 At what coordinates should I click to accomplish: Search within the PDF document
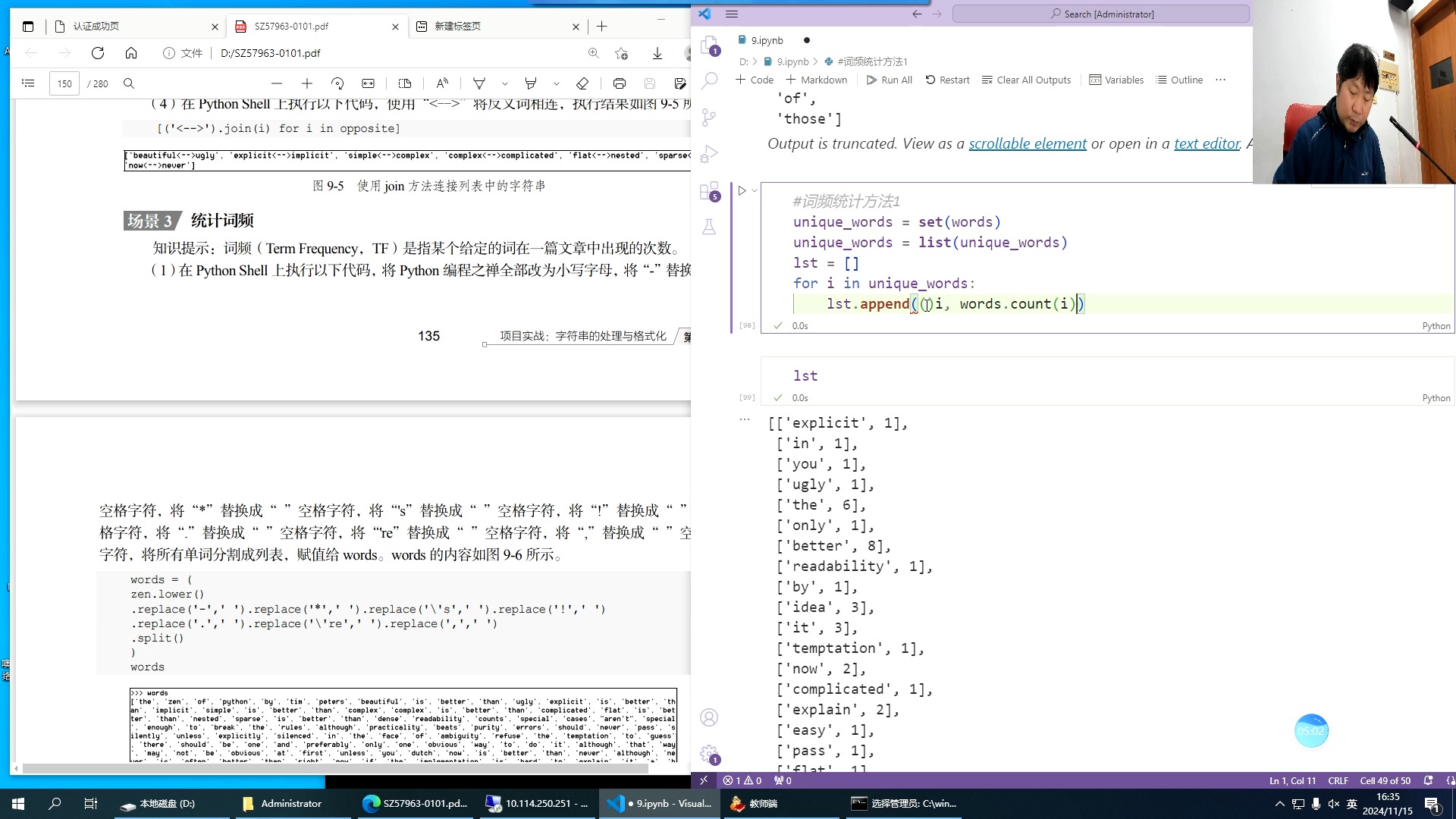coord(129,83)
